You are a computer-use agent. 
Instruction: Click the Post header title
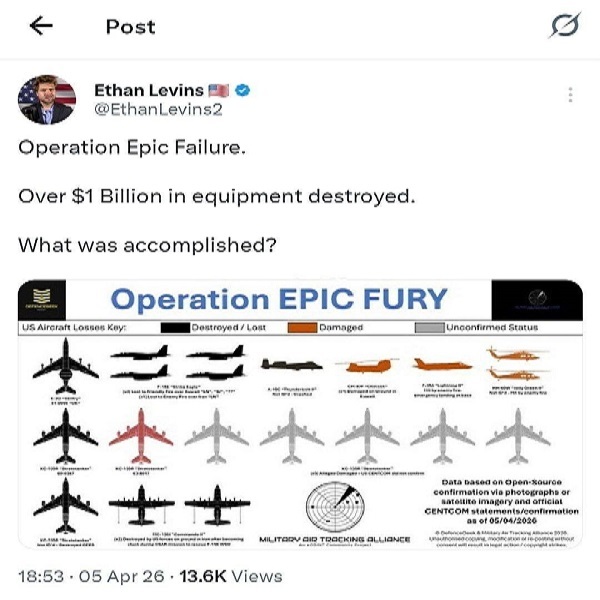tap(130, 27)
